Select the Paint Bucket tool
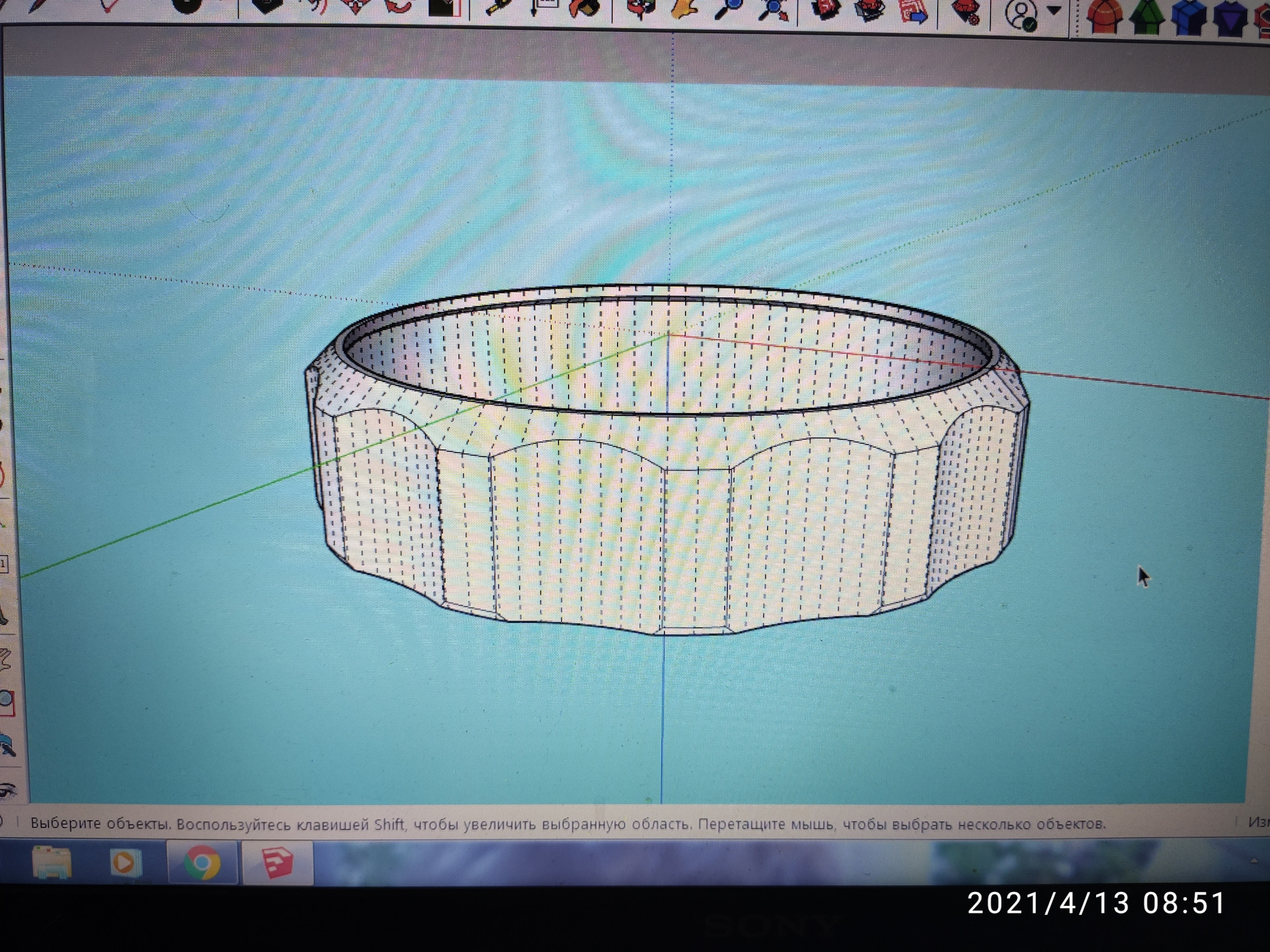Screen dimensions: 1270x952 coord(585,8)
